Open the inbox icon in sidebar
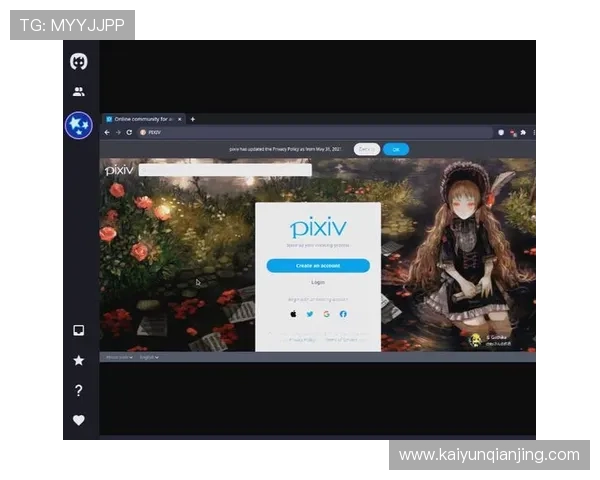The width and height of the screenshot is (600, 480). [79, 330]
